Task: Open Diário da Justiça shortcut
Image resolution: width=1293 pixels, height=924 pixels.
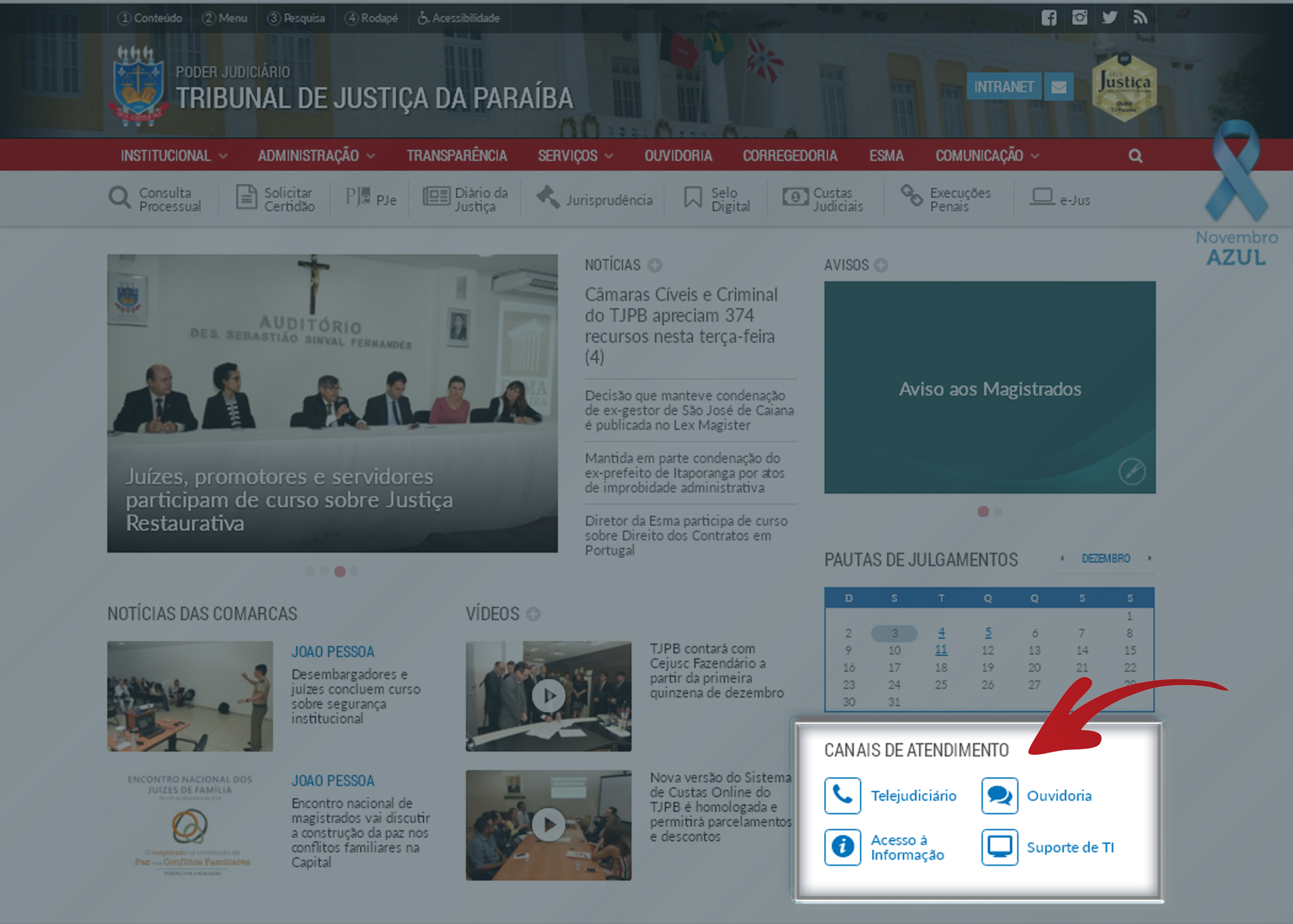Action: [465, 199]
